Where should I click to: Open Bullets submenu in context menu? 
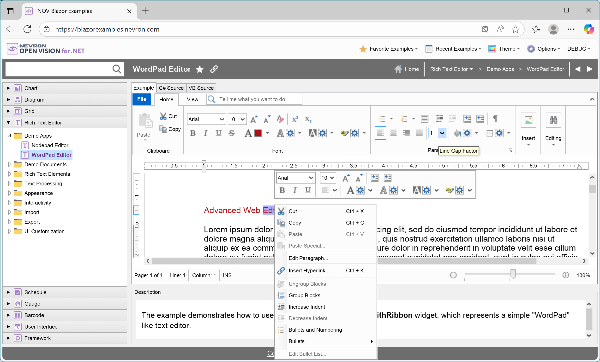[326, 341]
